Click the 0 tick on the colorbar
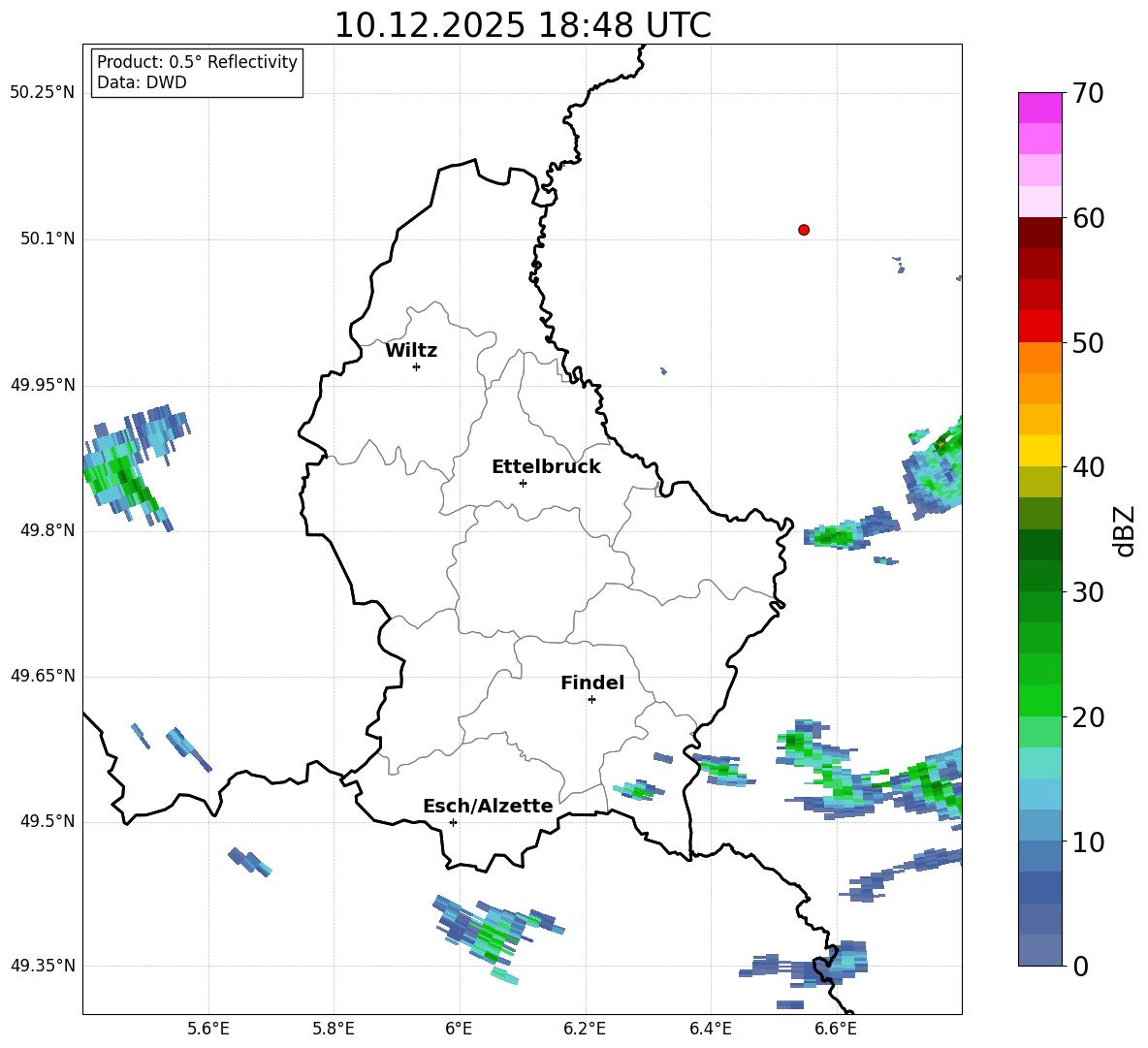Screen dimensions: 1148x1048 click(1080, 966)
